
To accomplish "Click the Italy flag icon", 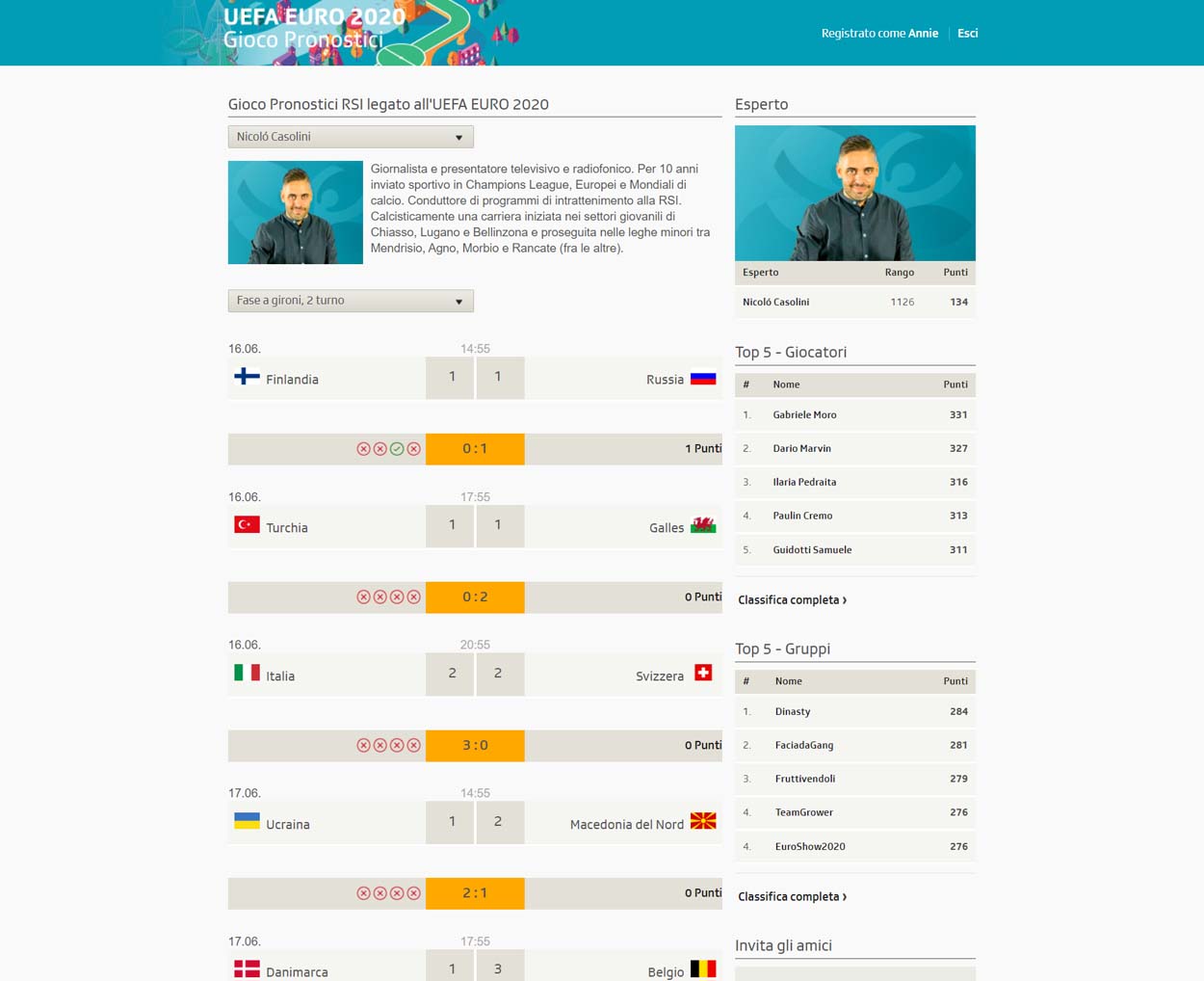I will coord(247,673).
